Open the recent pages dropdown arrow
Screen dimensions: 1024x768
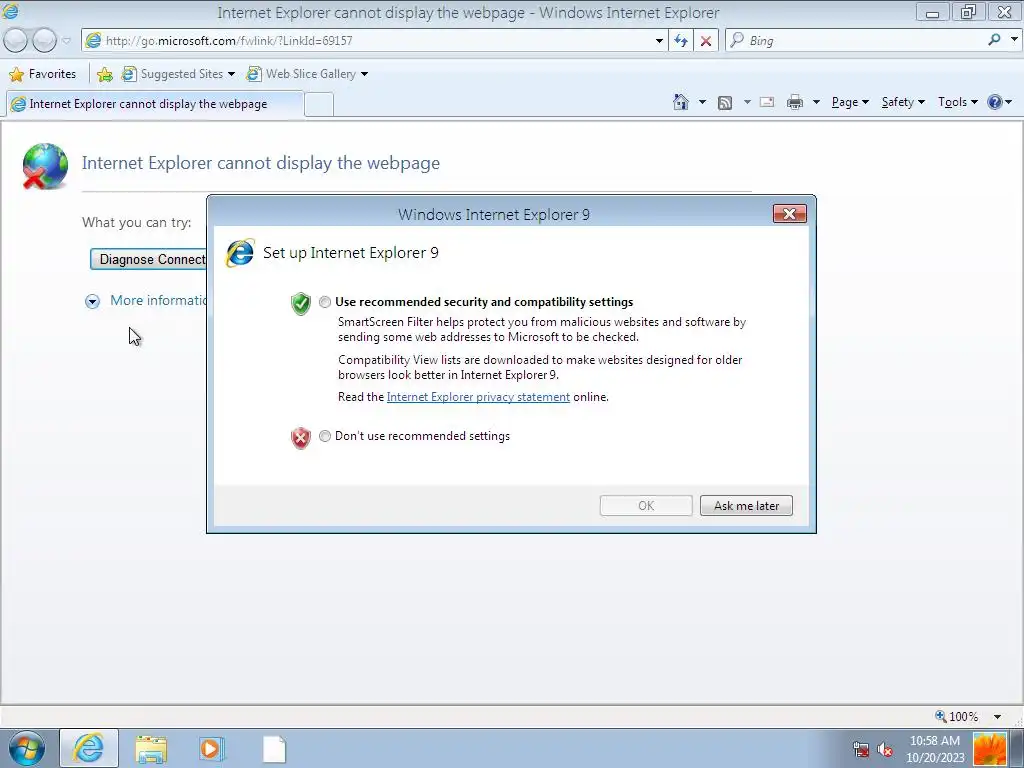(66, 40)
